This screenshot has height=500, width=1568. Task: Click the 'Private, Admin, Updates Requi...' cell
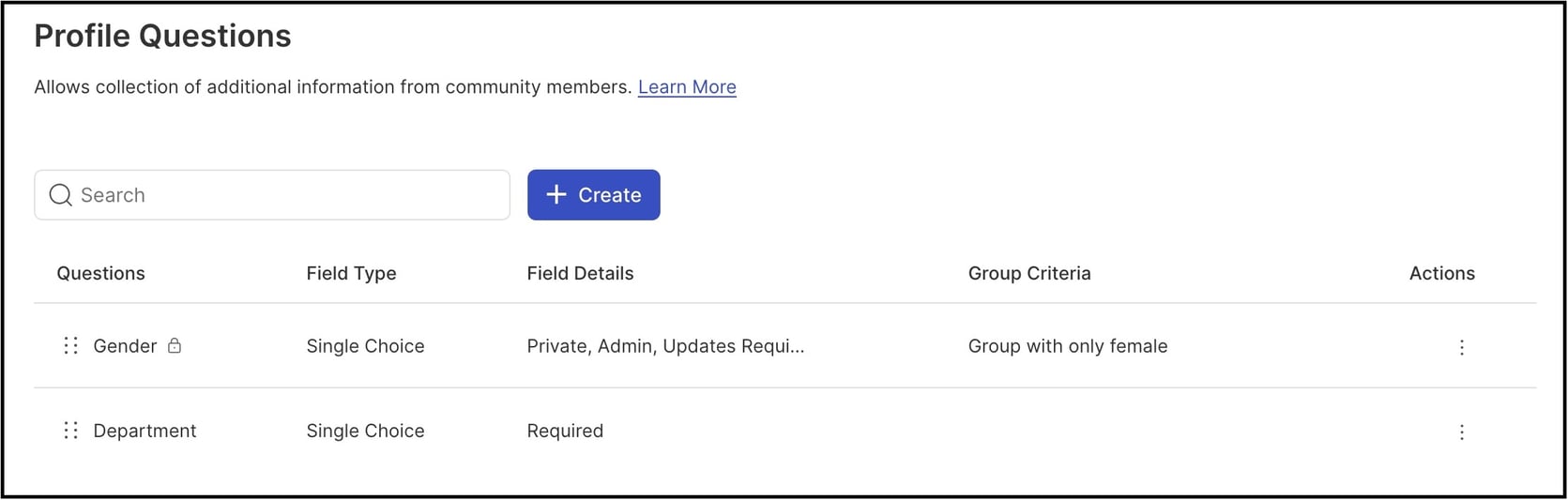click(665, 346)
